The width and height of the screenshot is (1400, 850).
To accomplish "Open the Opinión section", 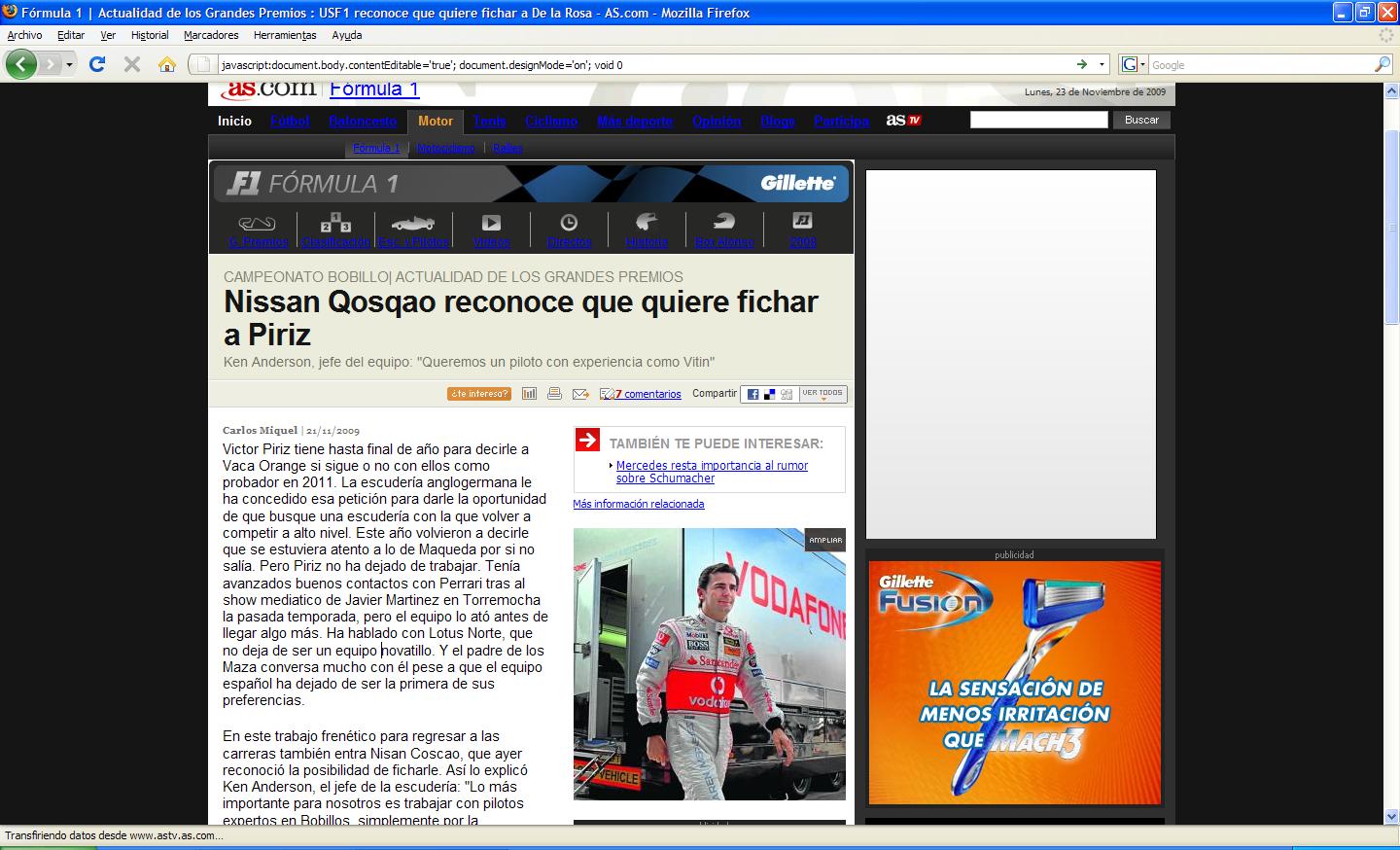I will [717, 121].
